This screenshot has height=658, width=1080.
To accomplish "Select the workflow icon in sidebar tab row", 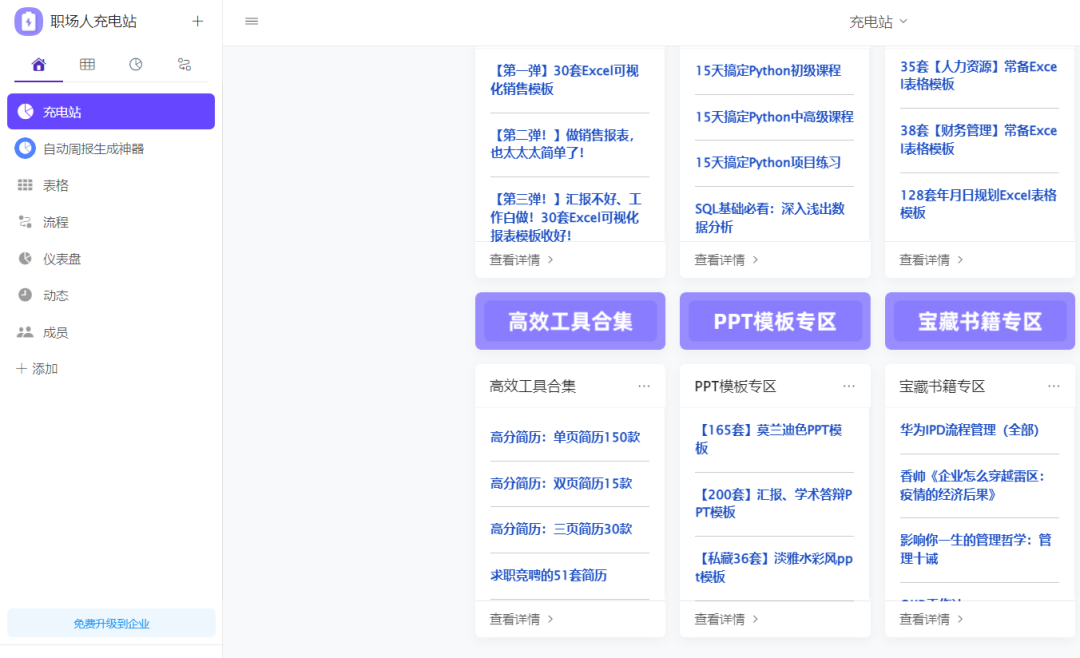I will 184,63.
